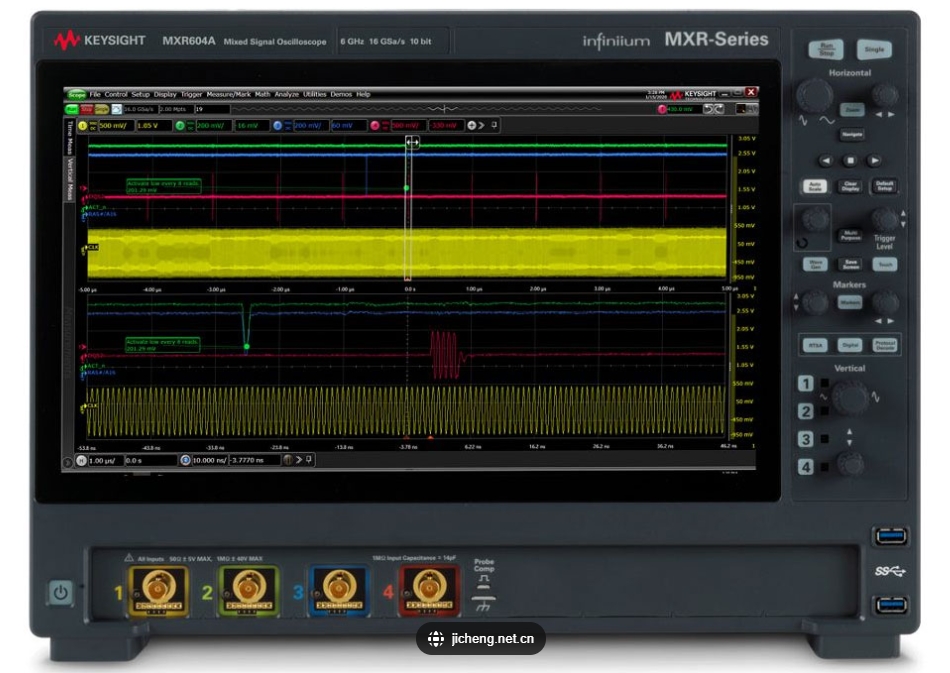Click the power button on front panel
The image size is (950, 673).
click(61, 592)
